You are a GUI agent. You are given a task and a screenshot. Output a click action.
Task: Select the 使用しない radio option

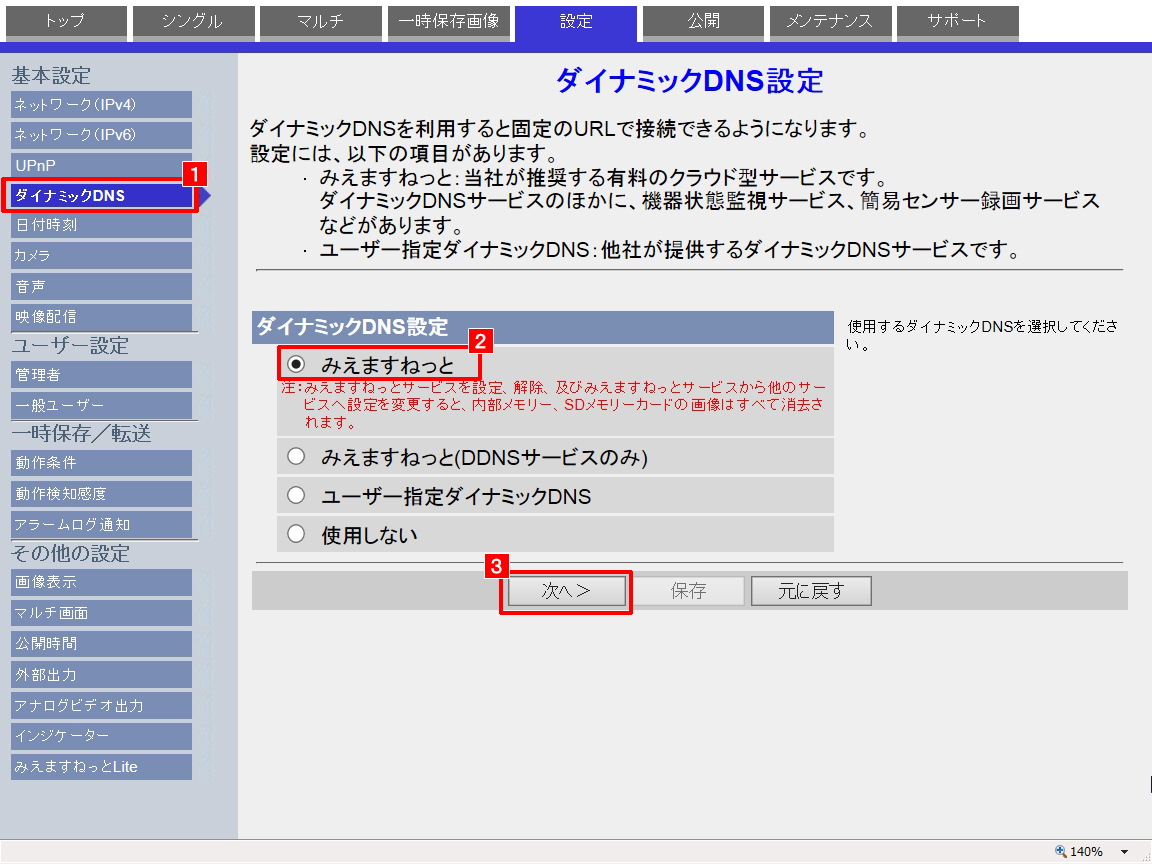click(x=296, y=535)
